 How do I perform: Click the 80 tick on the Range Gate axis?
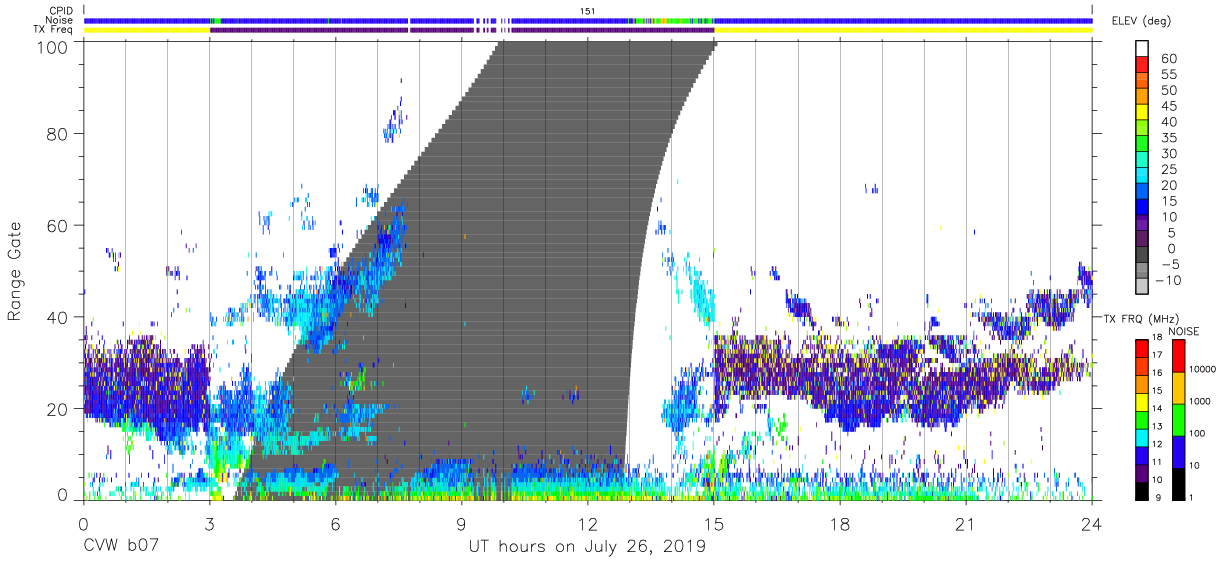57,133
